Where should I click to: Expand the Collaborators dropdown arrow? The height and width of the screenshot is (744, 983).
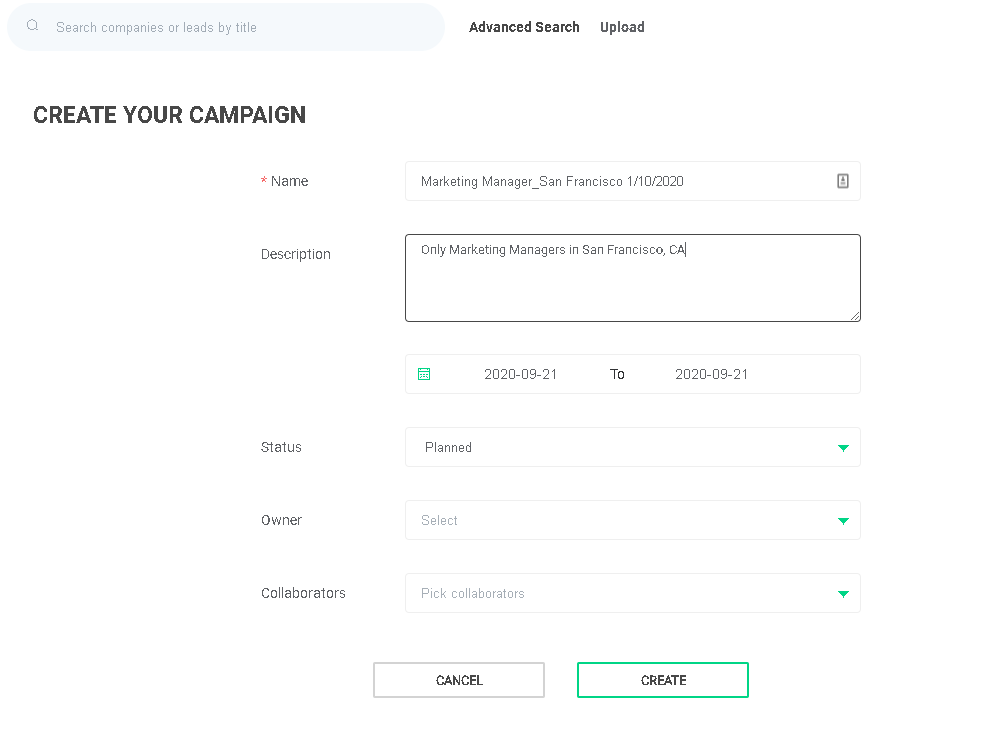[842, 594]
